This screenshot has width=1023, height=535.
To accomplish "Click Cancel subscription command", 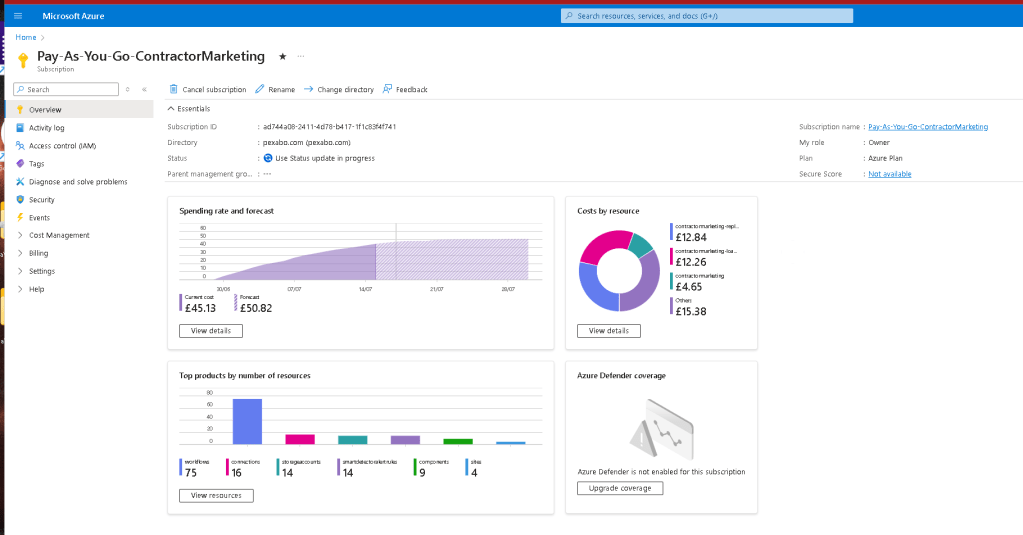I will point(208,89).
